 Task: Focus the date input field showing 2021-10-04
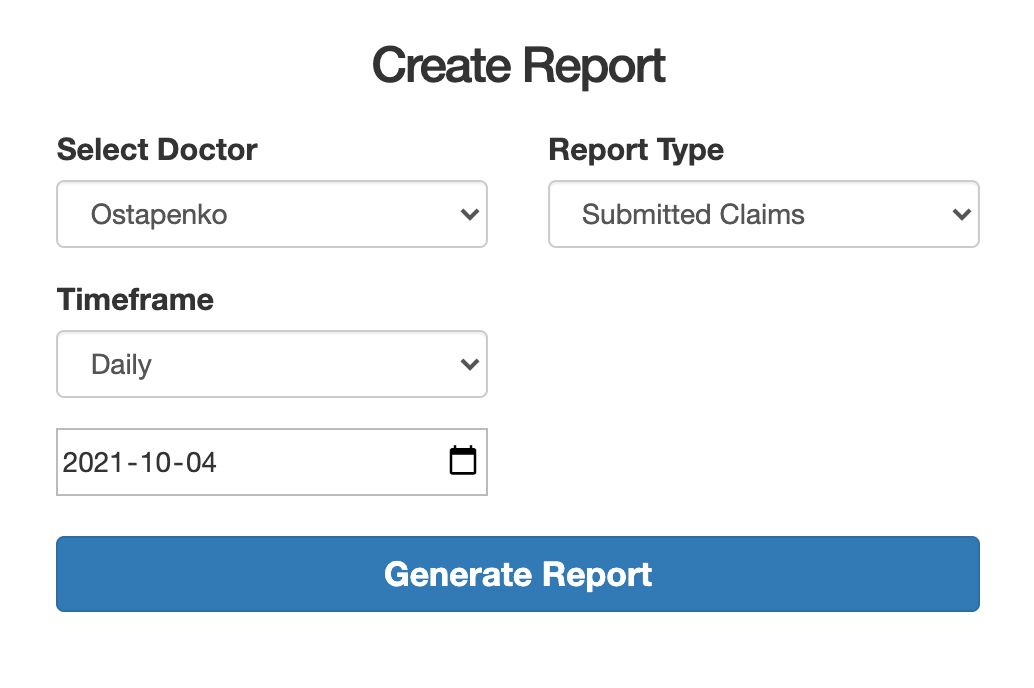click(x=272, y=462)
